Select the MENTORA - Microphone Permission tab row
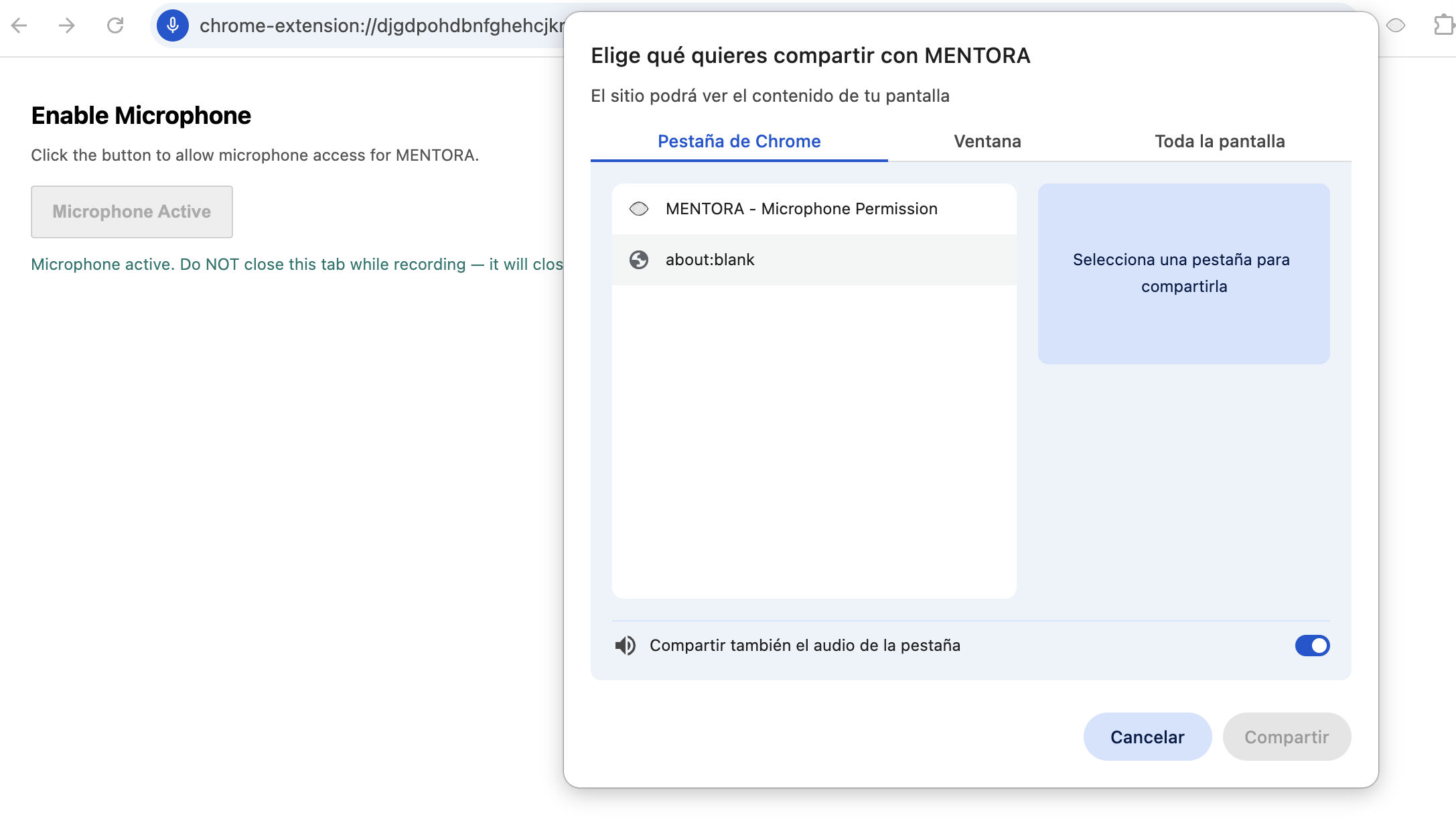 (814, 209)
